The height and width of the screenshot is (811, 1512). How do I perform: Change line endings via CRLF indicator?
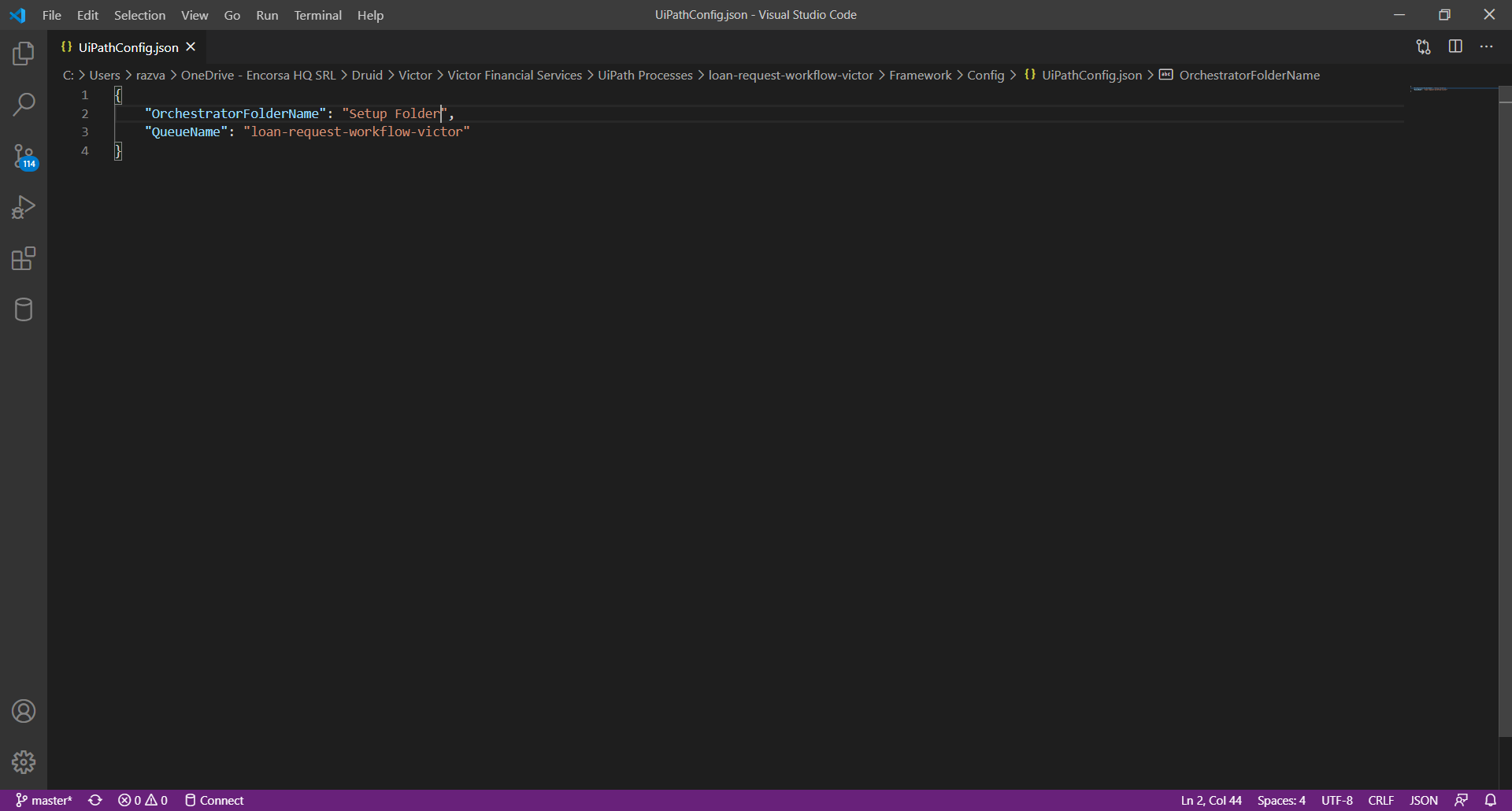(1380, 800)
